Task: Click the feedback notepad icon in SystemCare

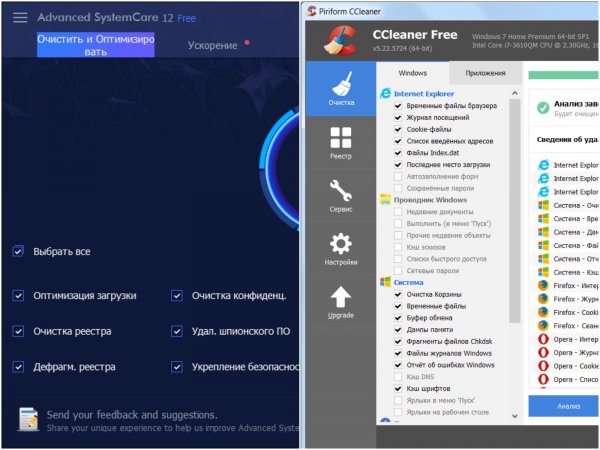Action: (x=29, y=419)
